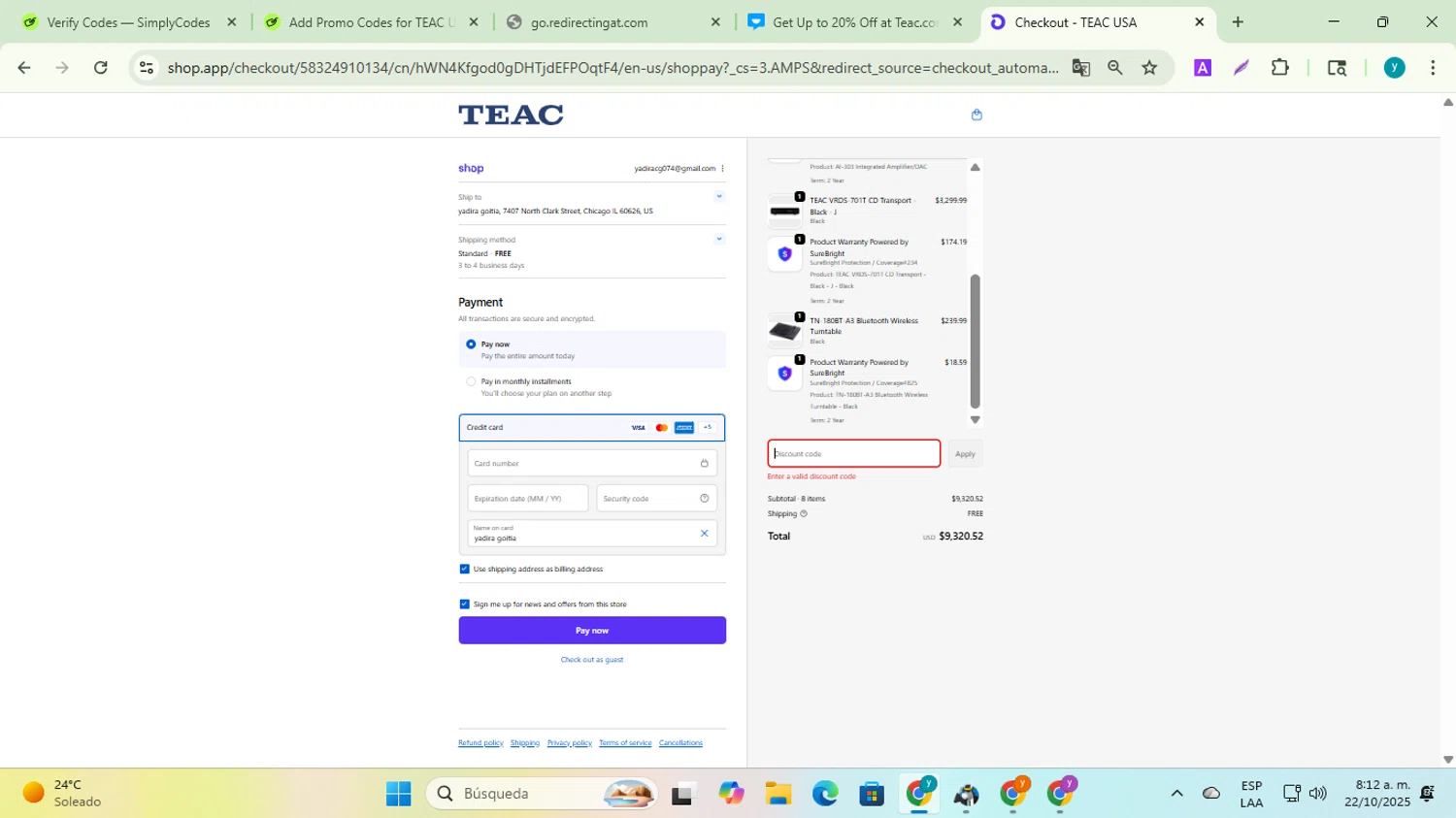The width and height of the screenshot is (1456, 818).
Task: Switch to Add Promo Codes for TEAC tab
Action: [x=372, y=22]
